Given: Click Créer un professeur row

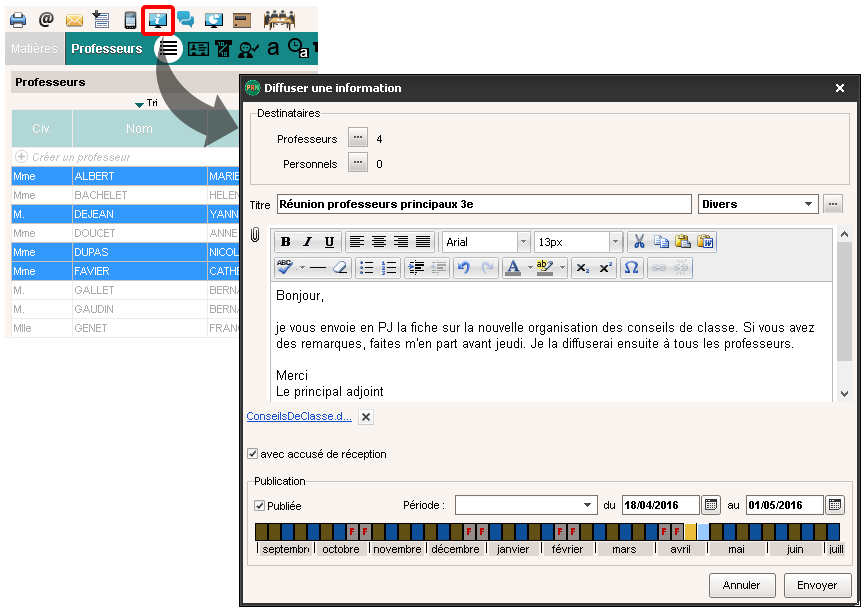Looking at the screenshot, I should (125, 157).
